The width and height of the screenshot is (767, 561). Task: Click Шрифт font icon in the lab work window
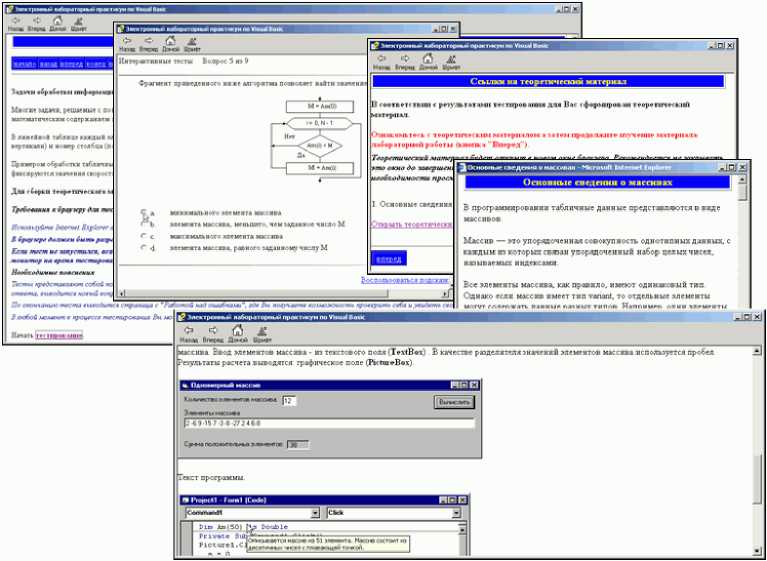coord(262,330)
